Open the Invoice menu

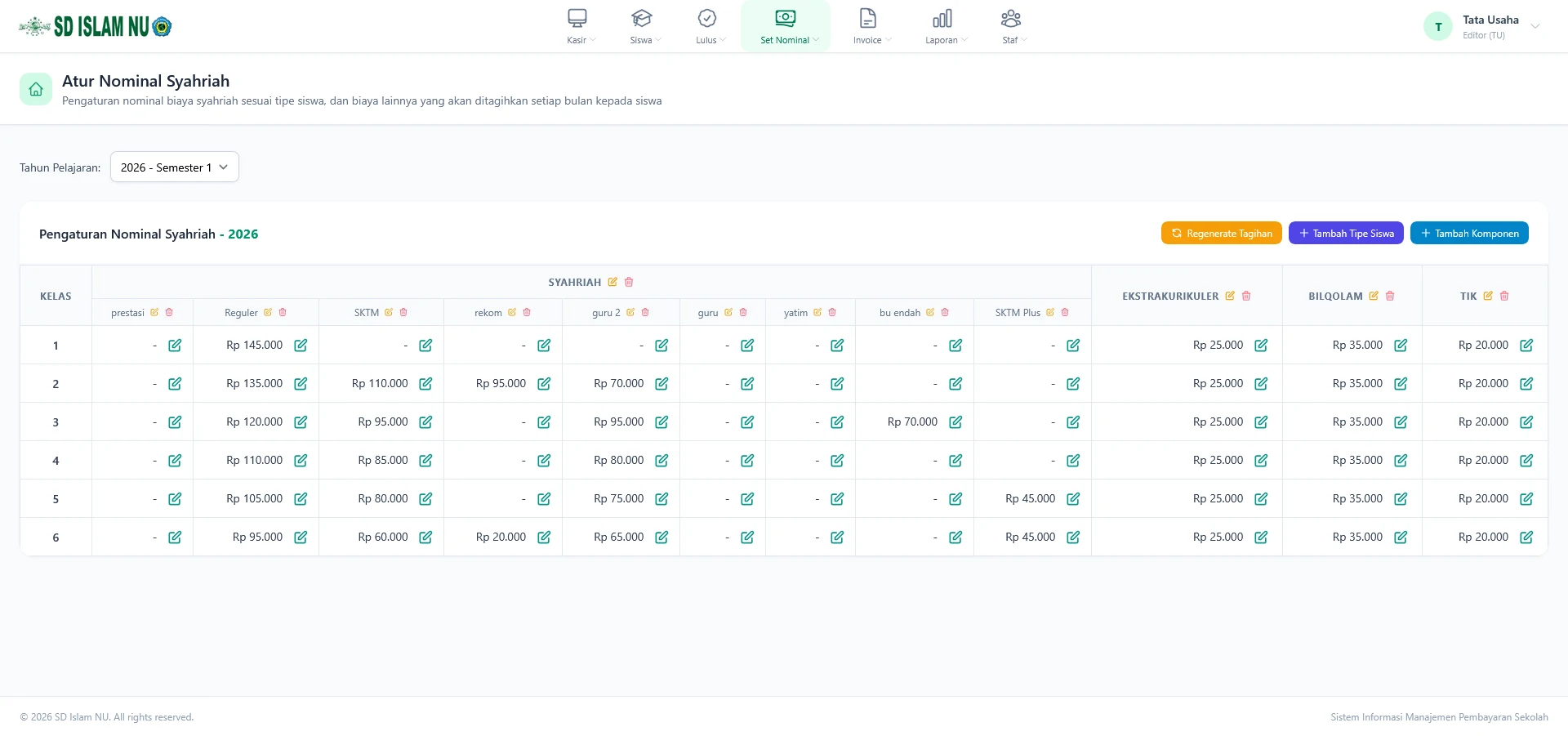pos(871,26)
